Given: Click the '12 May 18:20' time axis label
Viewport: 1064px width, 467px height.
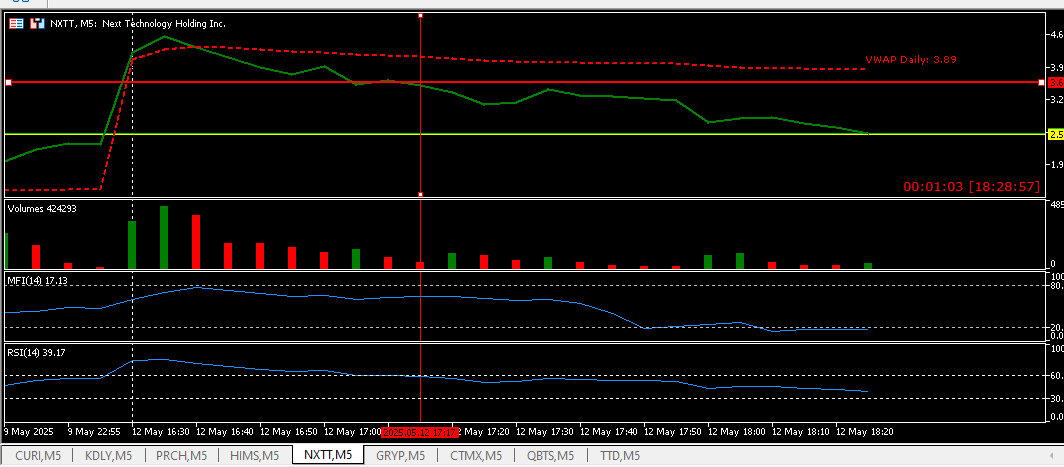Looking at the screenshot, I should coord(864,432).
